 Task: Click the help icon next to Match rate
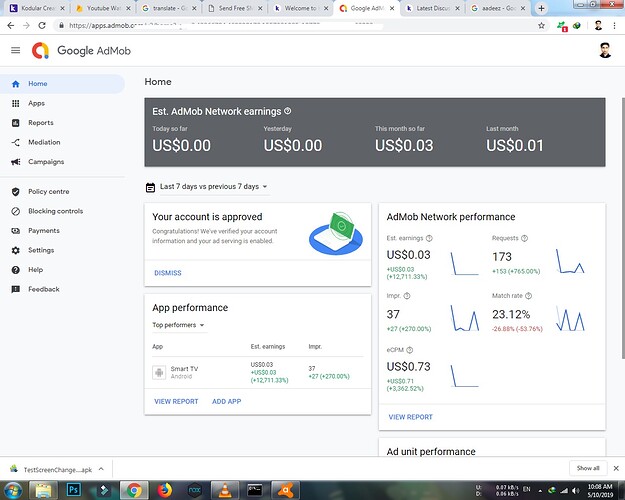tap(529, 296)
